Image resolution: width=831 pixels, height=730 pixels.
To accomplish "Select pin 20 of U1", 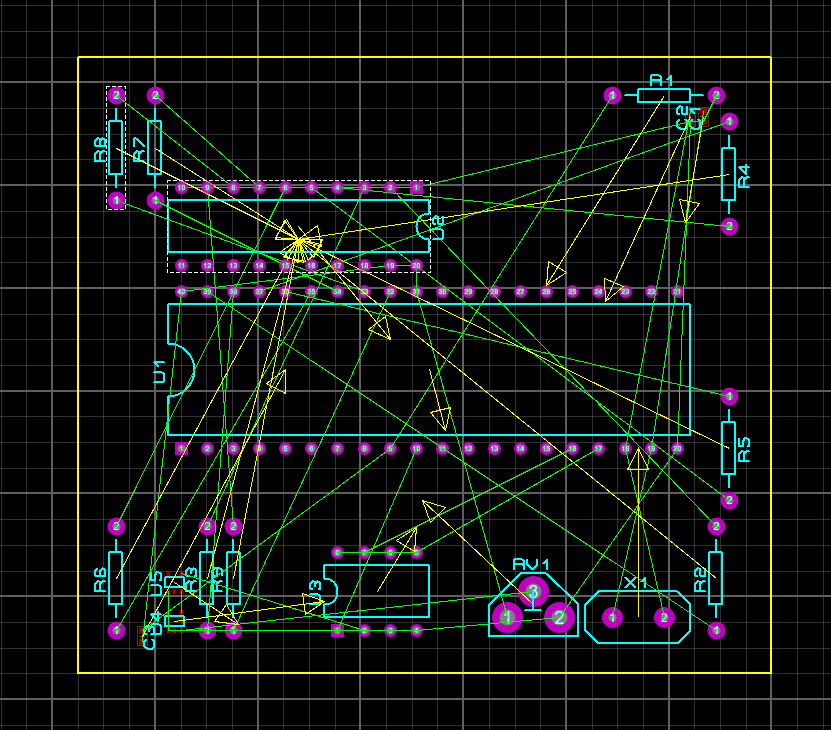I will (677, 448).
